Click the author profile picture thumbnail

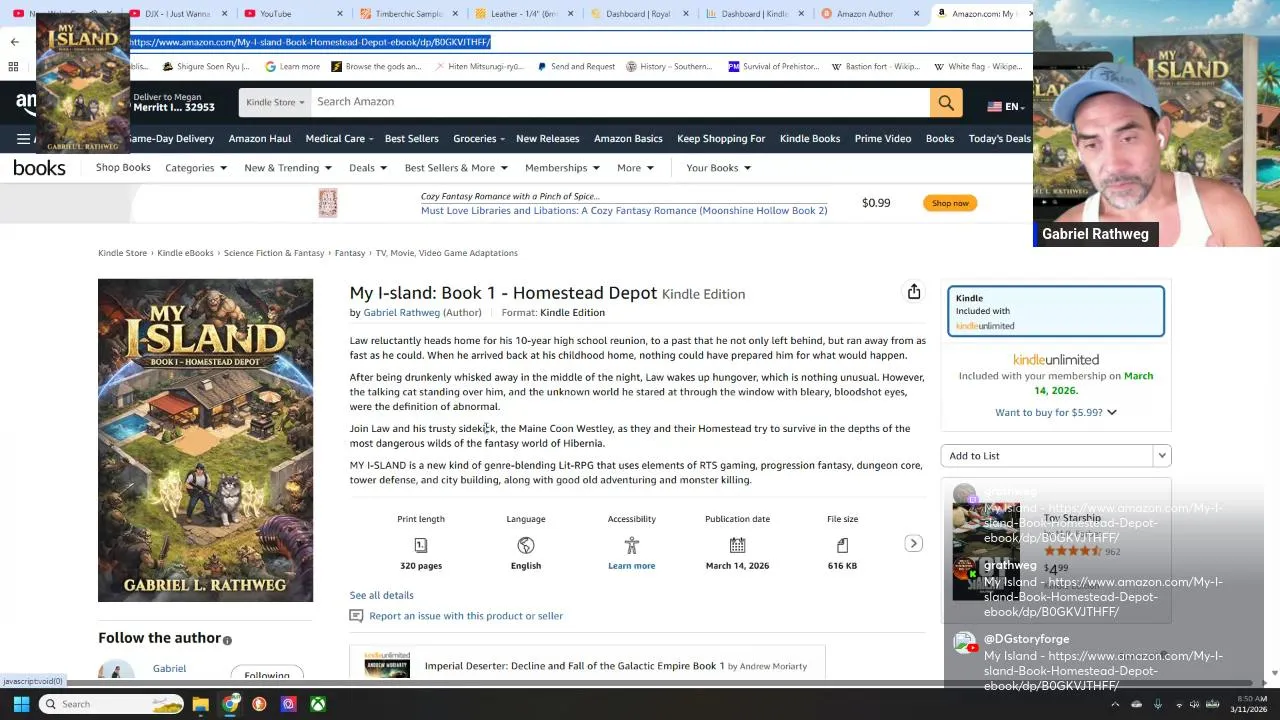pos(116,670)
